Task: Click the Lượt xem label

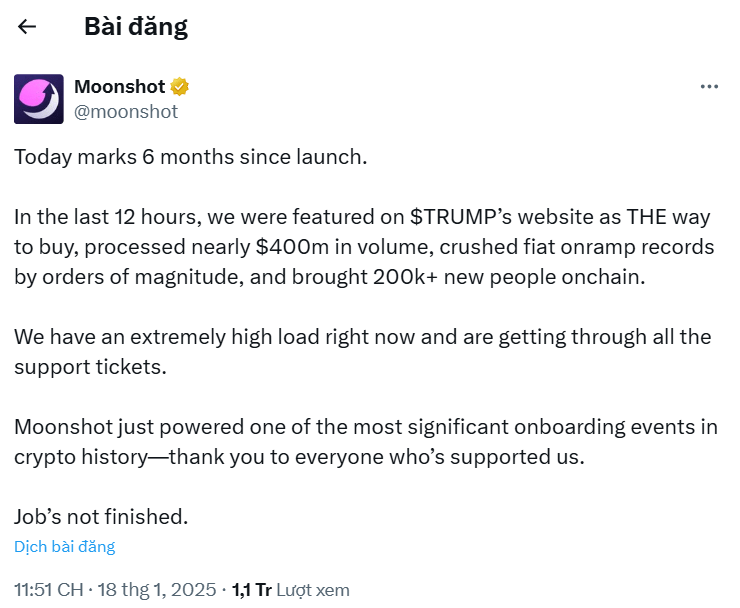Action: click(x=313, y=590)
